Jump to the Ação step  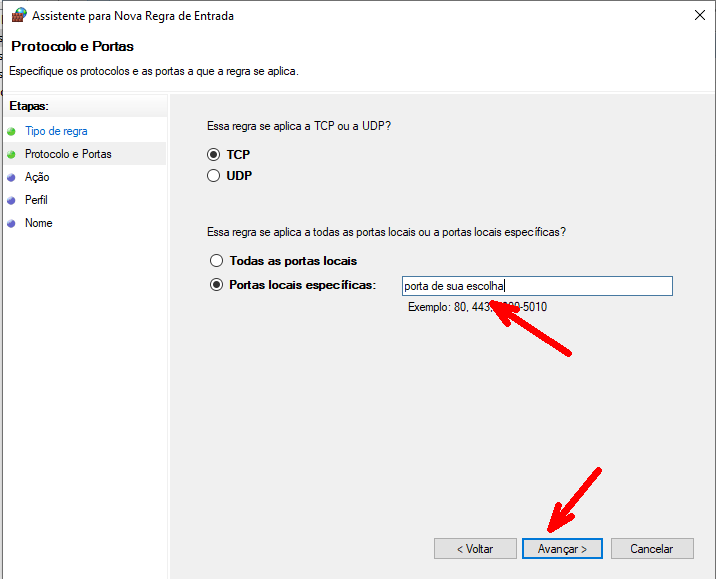point(37,177)
